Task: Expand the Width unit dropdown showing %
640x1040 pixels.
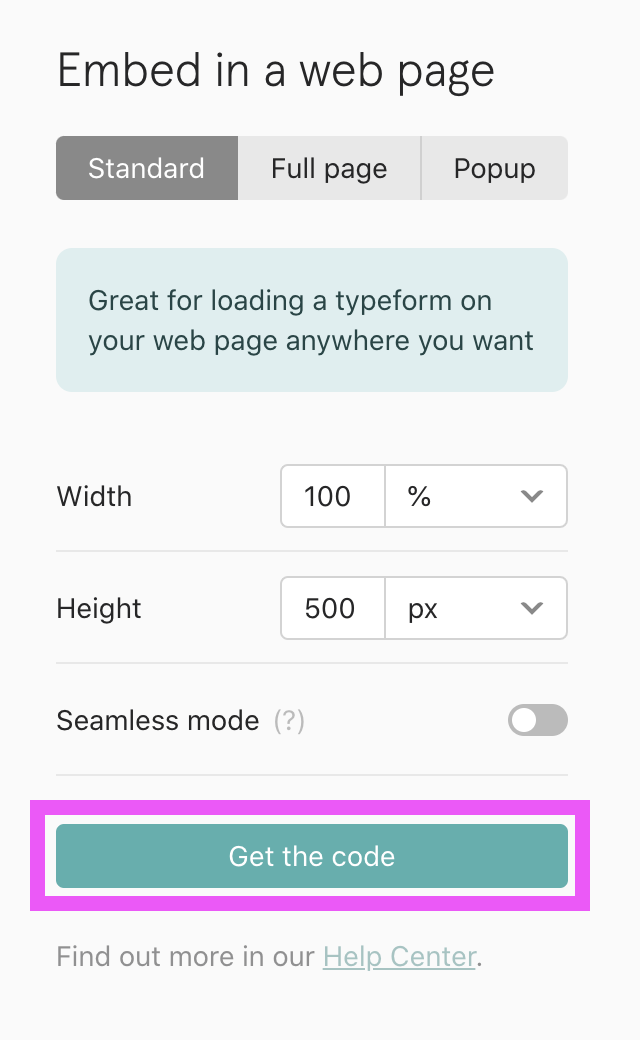Action: (x=475, y=496)
